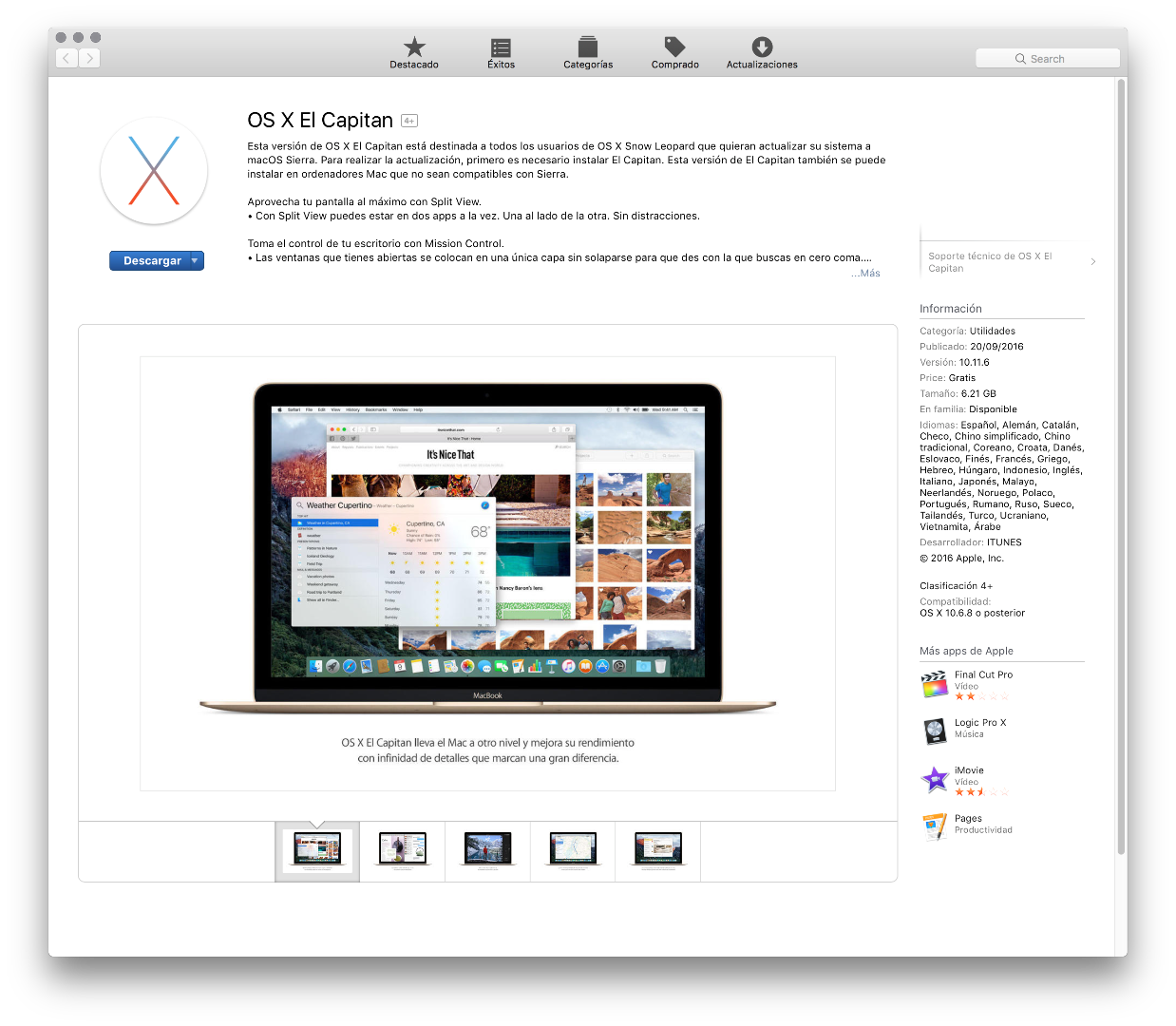Click the Search magnifier icon

(1021, 59)
